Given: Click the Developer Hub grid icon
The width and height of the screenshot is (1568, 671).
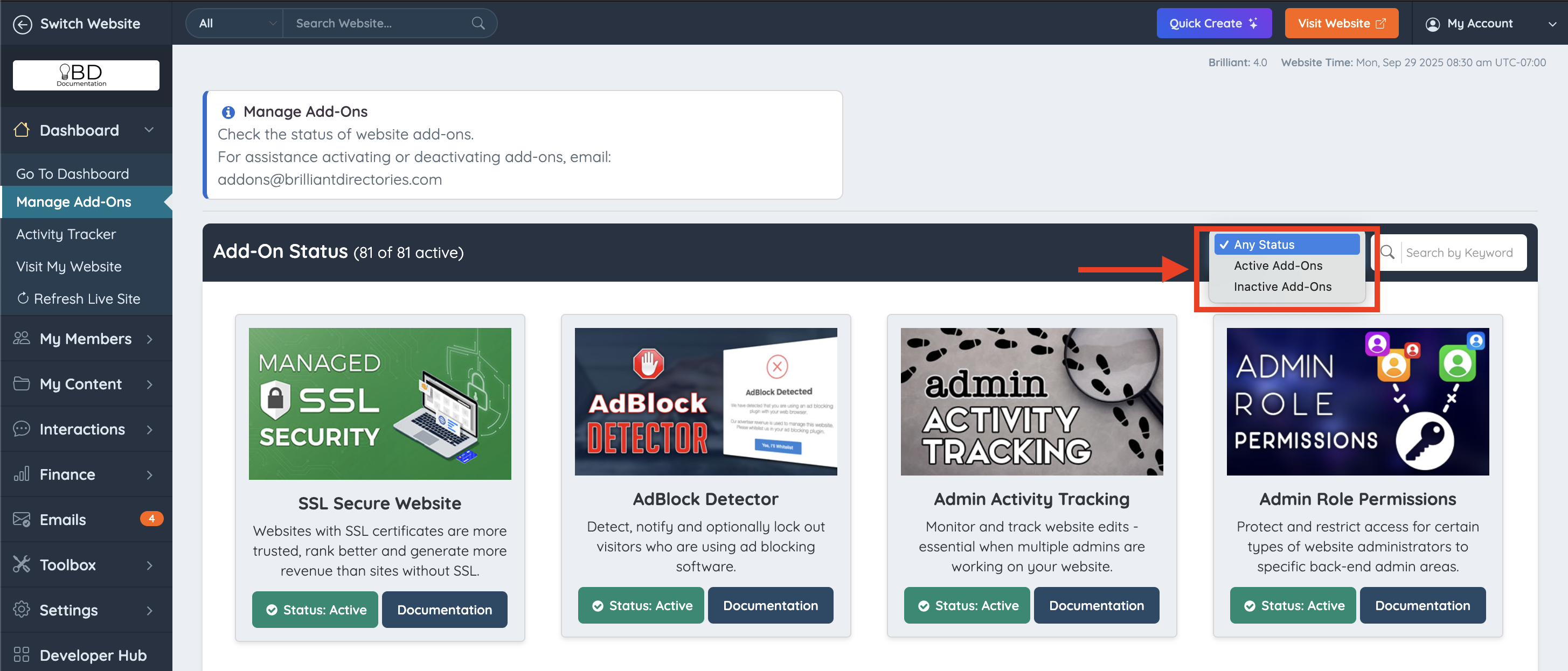Looking at the screenshot, I should 22,654.
